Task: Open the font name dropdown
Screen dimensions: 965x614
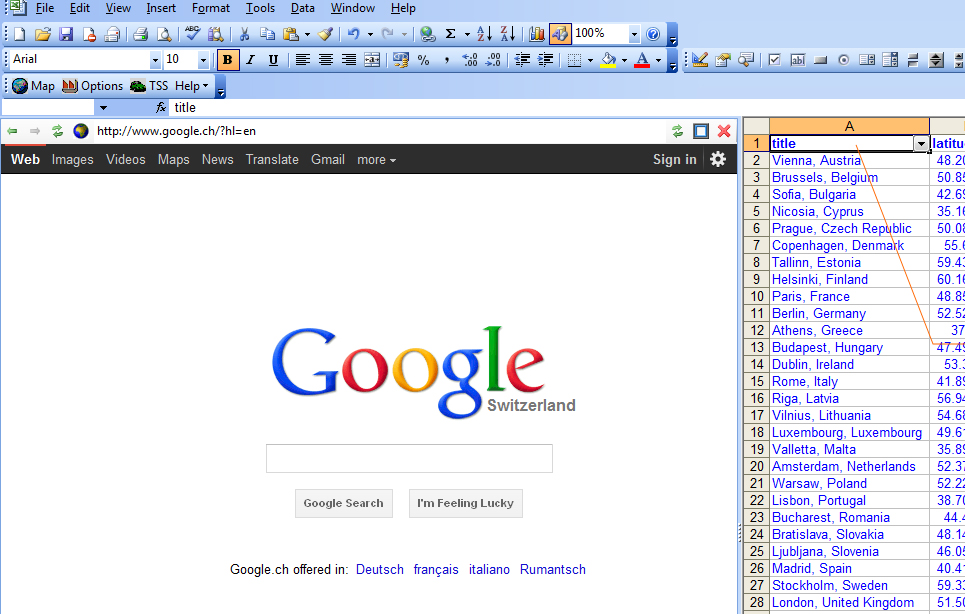Action: coord(154,60)
